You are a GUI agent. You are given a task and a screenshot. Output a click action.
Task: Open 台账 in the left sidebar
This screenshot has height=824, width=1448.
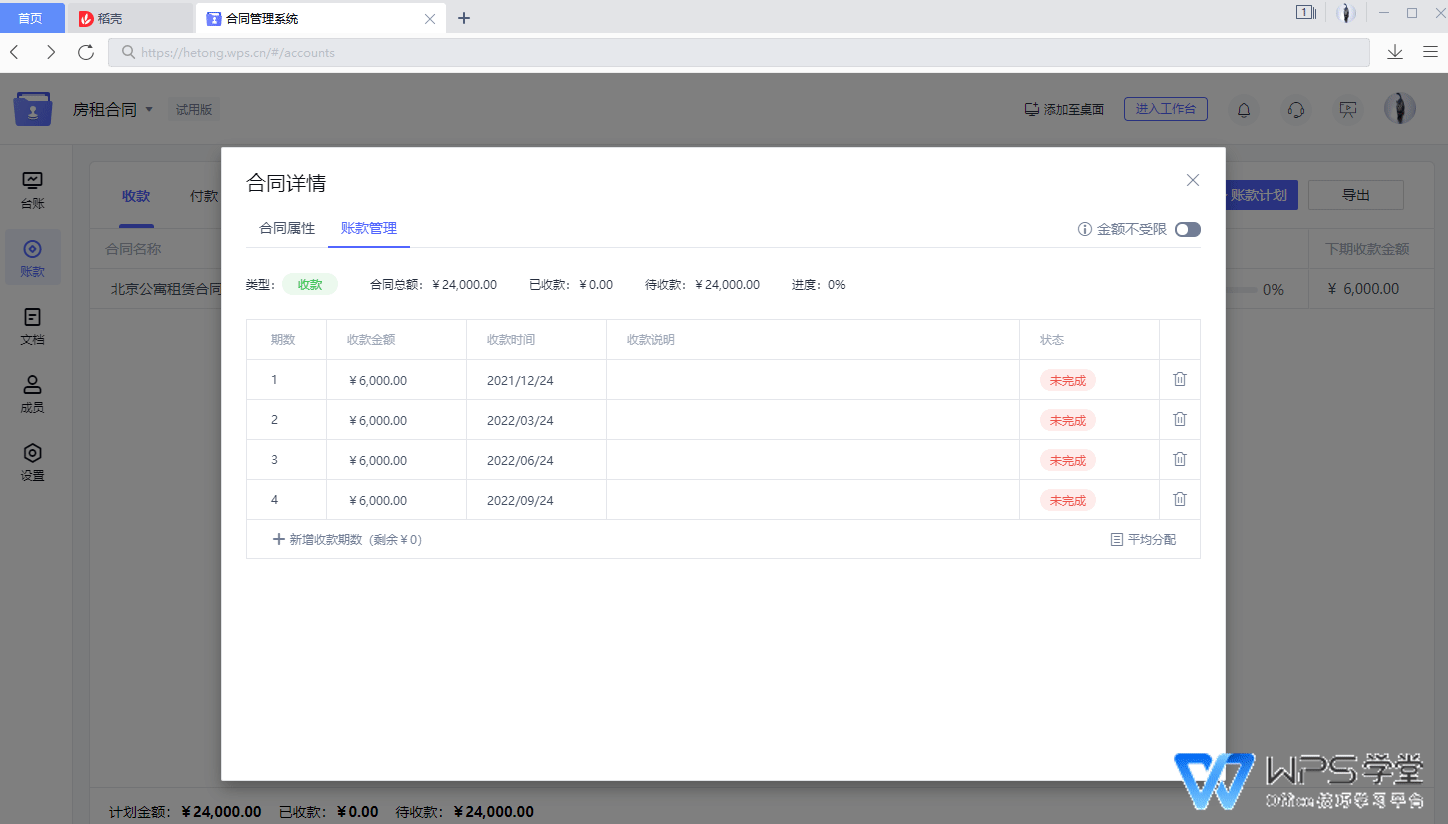(32, 189)
